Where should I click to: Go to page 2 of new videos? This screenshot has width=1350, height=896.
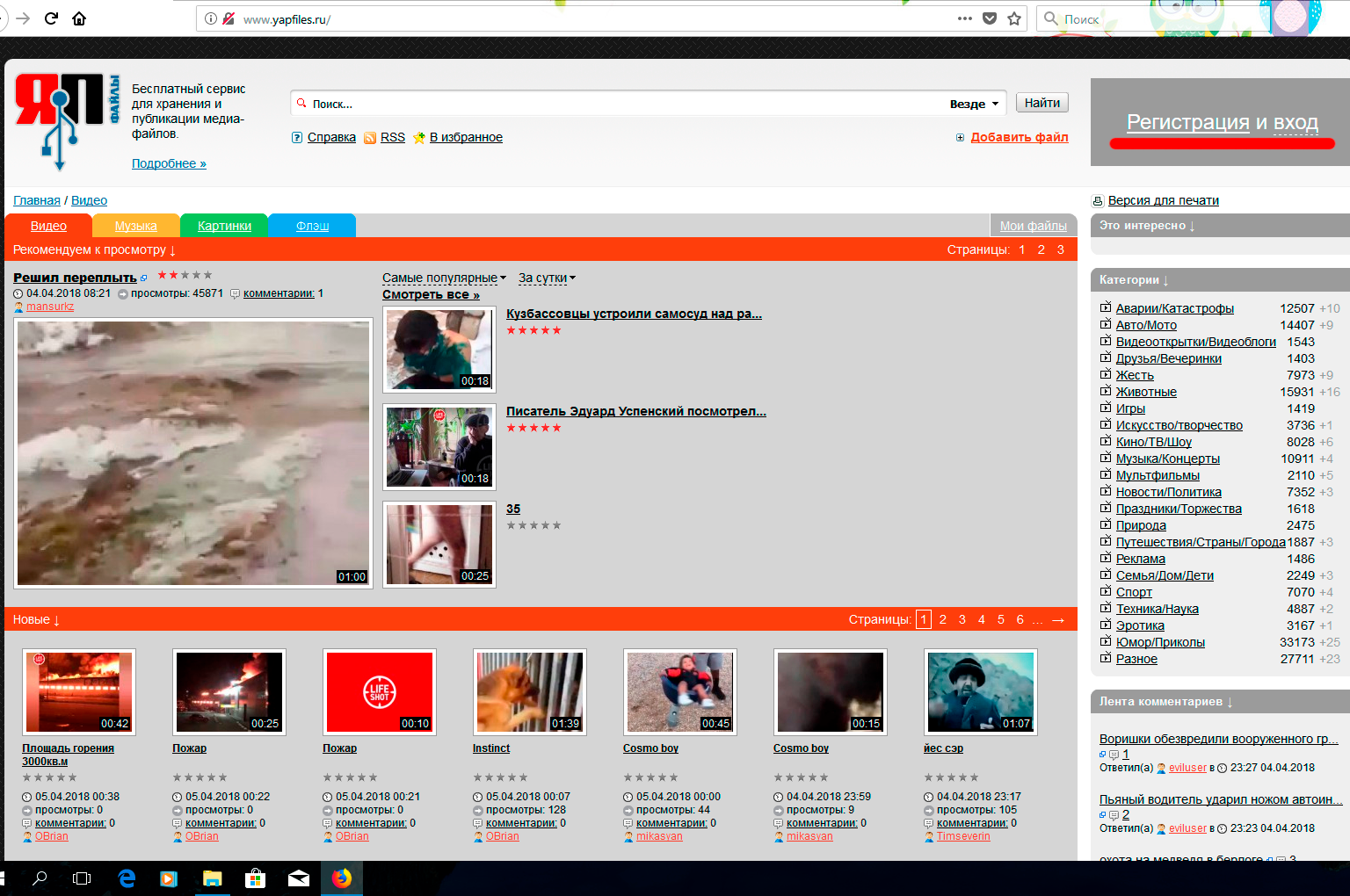click(943, 619)
